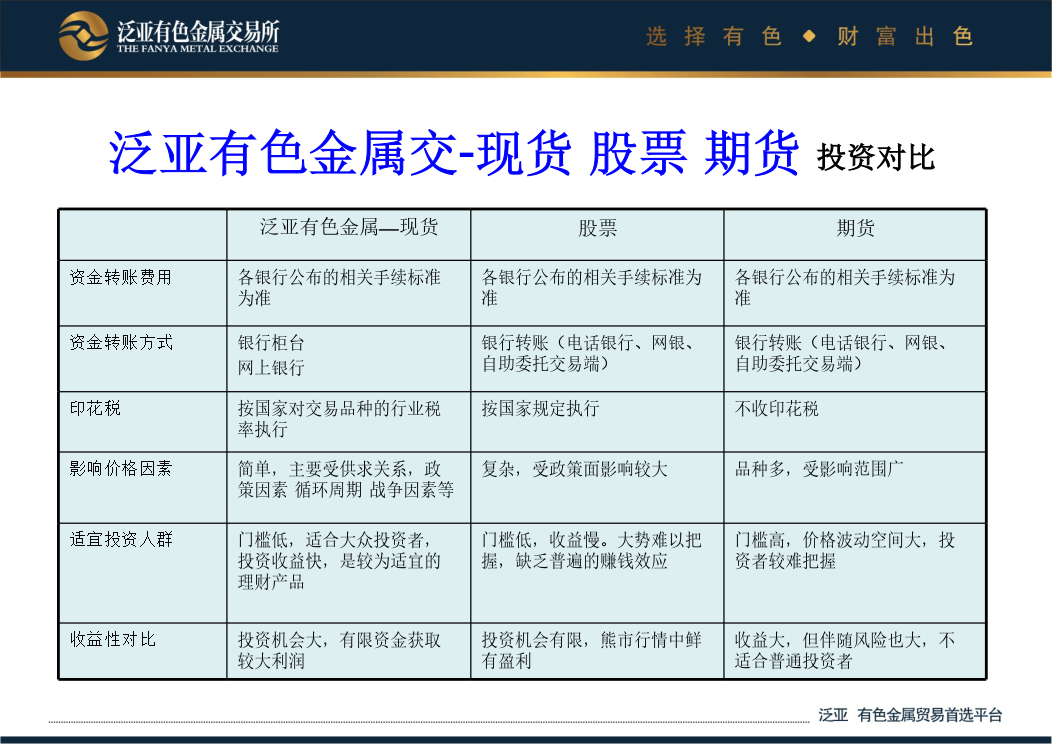The height and width of the screenshot is (744, 1052).
Task: Click the "印花税" row label
Action: point(95,408)
